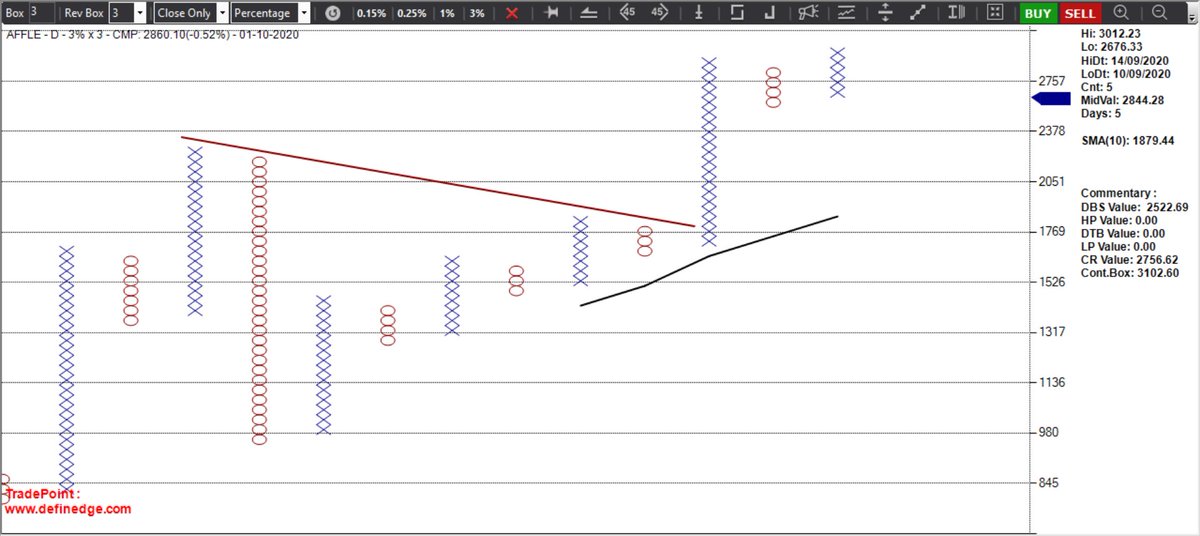Click the LoDt: 10/09/2020 text
Image resolution: width=1200 pixels, height=536 pixels.
pos(1128,74)
